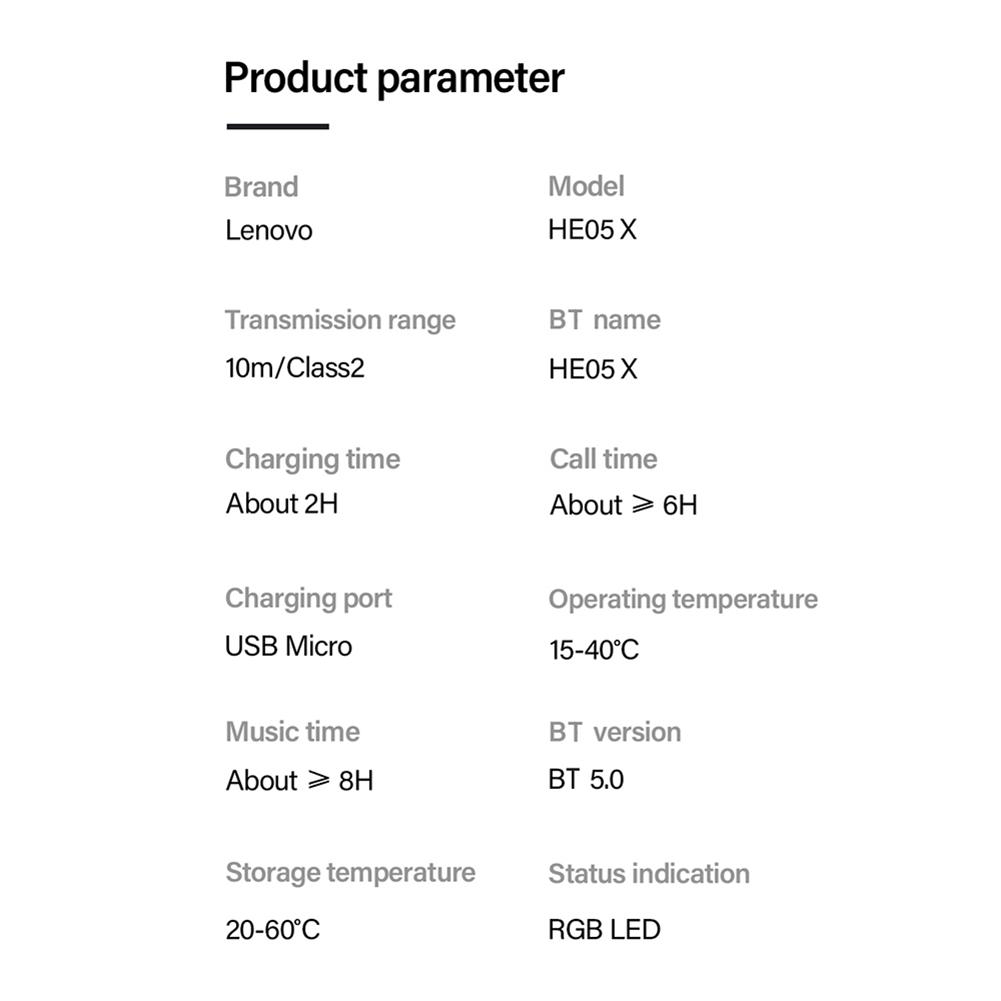
Task: Click the Charging port label
Action: 308,599
